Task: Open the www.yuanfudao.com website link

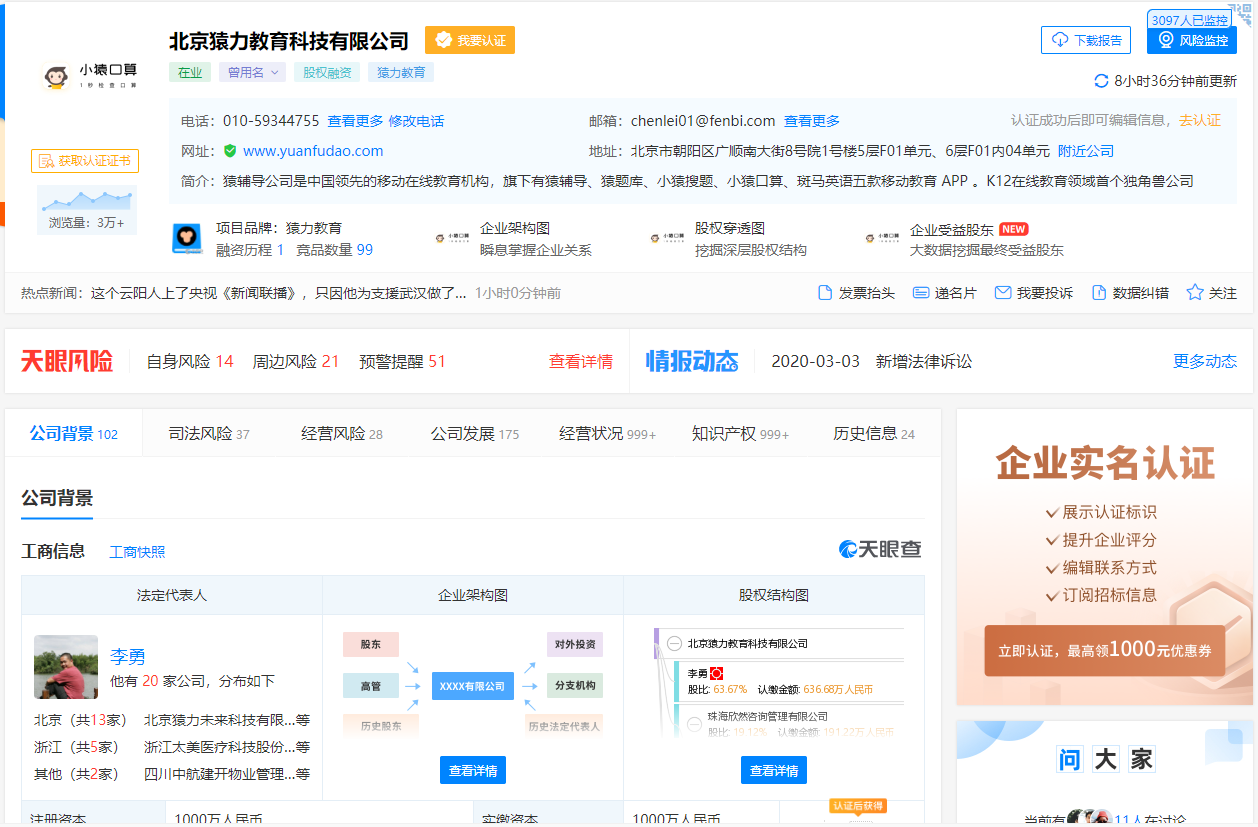Action: tap(313, 151)
